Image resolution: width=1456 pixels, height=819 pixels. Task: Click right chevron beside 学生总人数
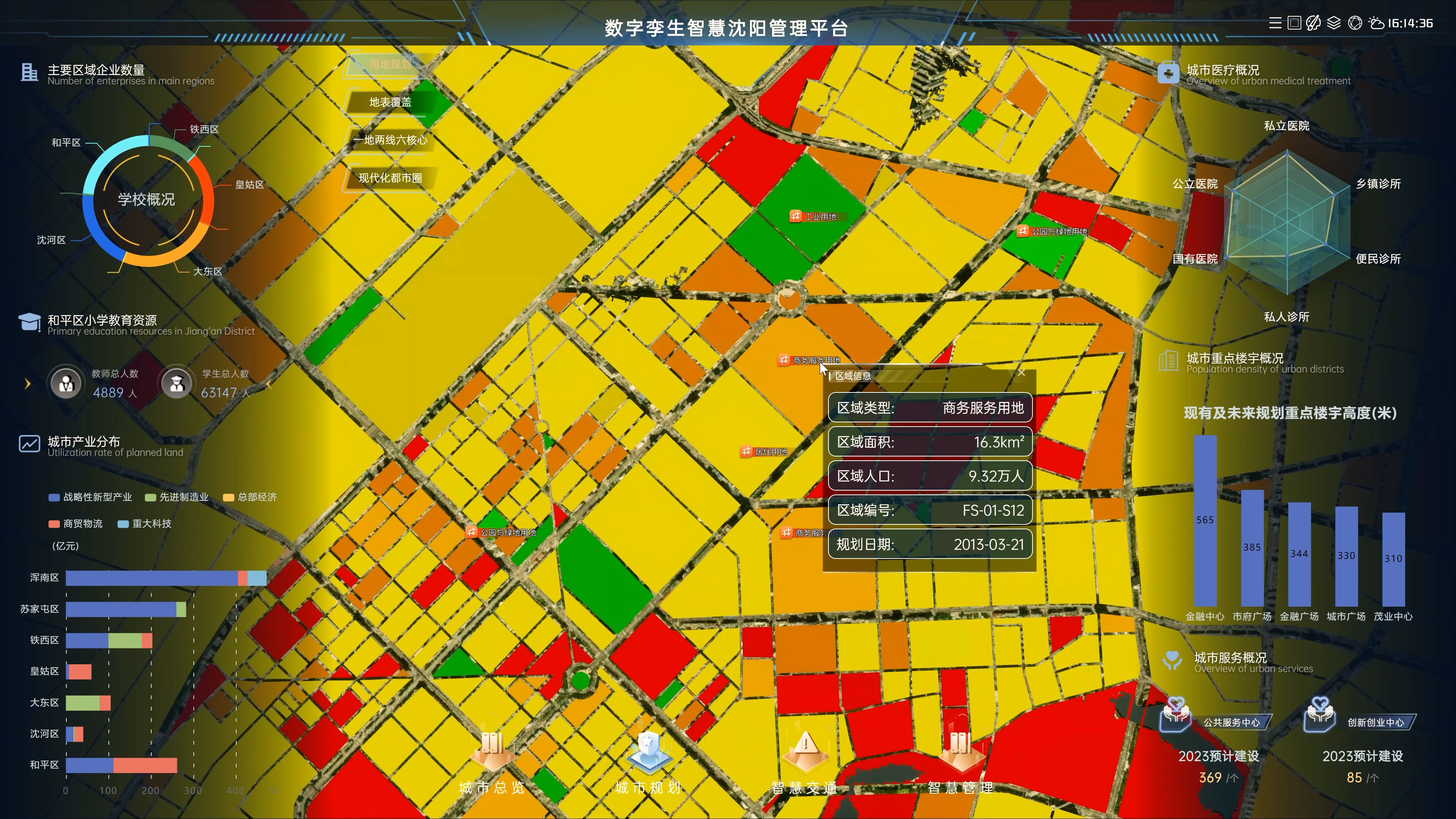pos(269,384)
